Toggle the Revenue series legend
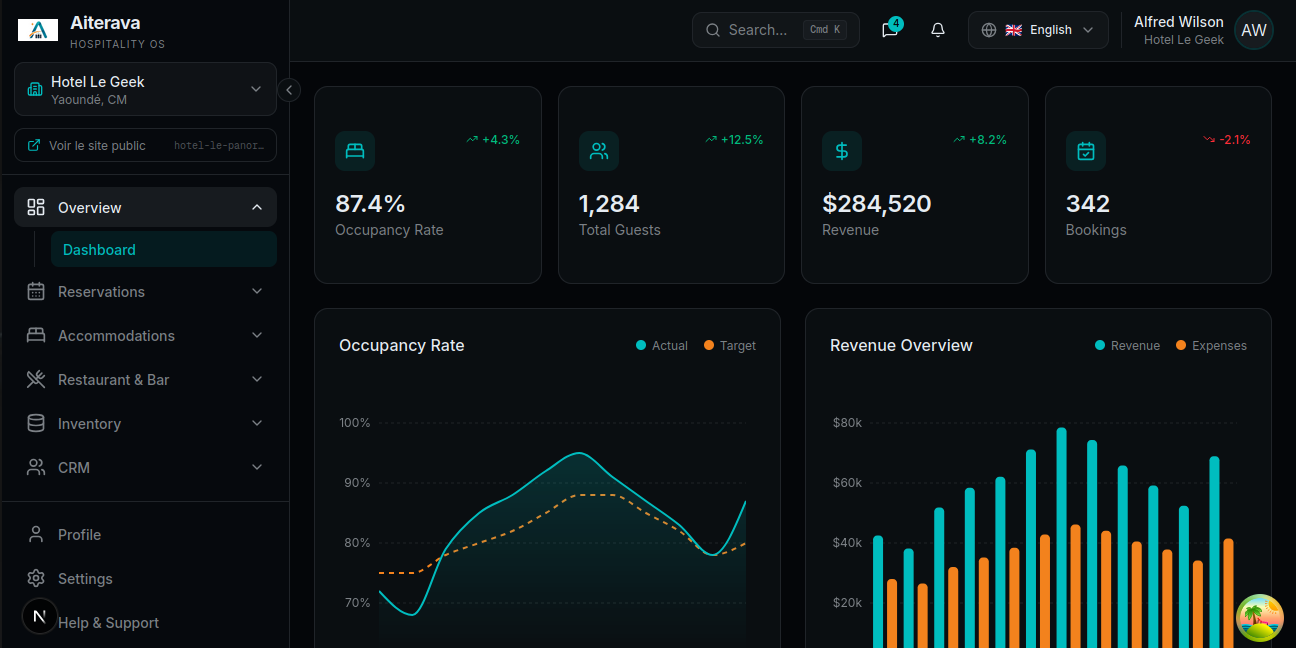This screenshot has height=648, width=1296. click(x=1127, y=346)
